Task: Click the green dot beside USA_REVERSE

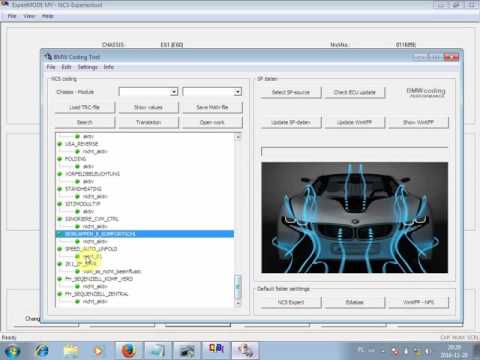Action: point(60,144)
